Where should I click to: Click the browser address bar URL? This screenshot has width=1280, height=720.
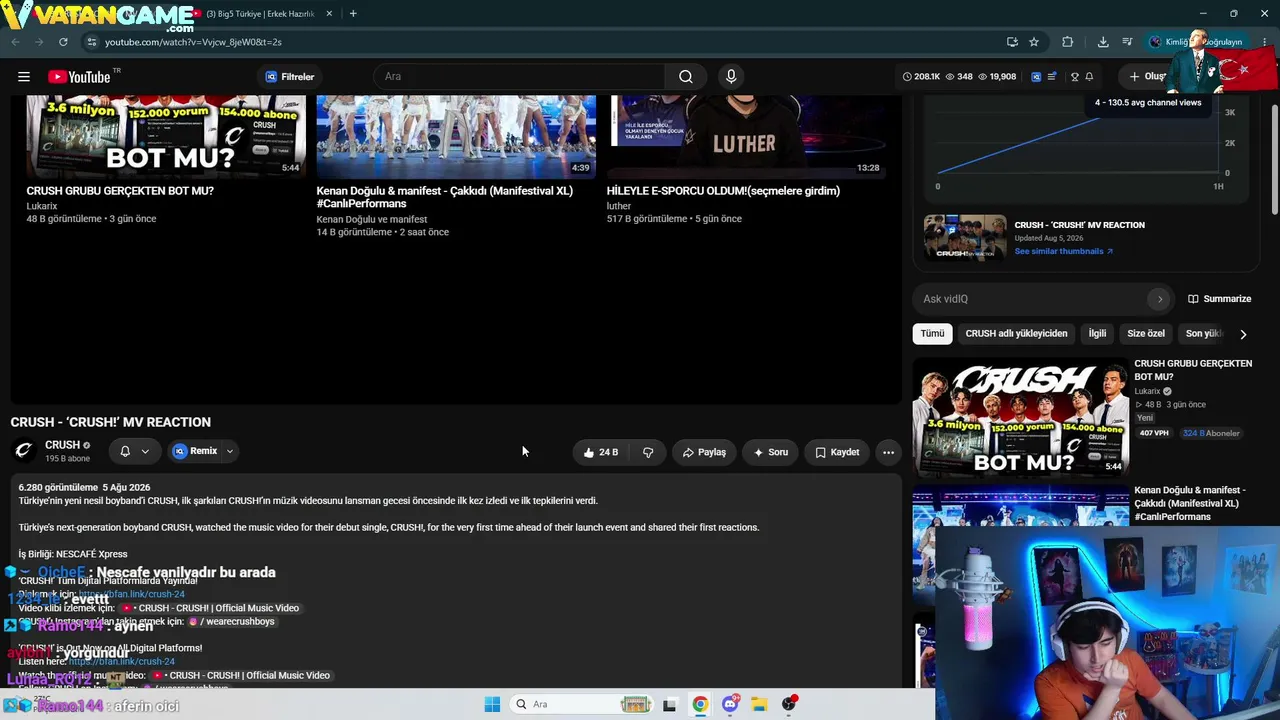pyautogui.click(x=193, y=42)
